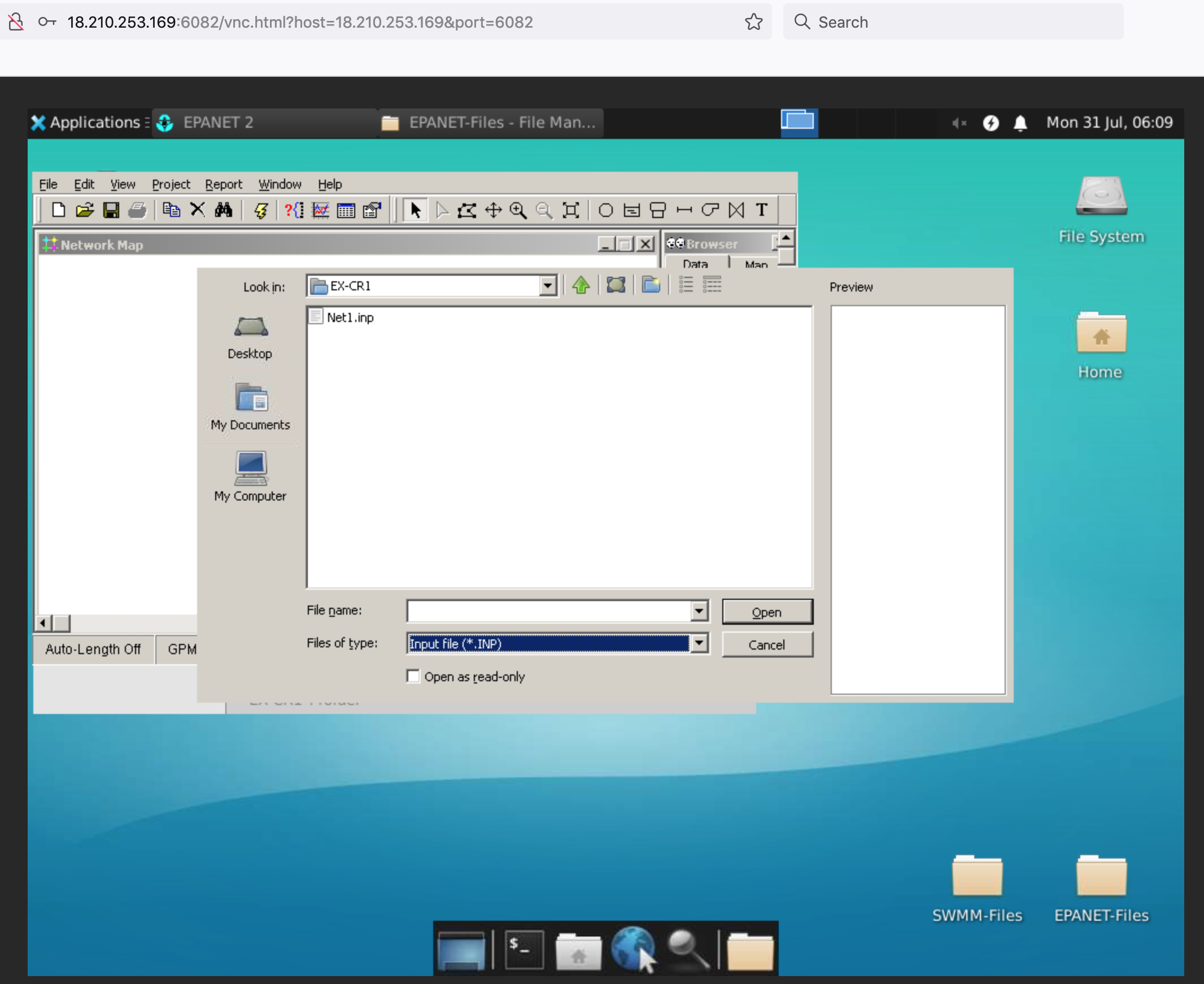This screenshot has height=984, width=1204.
Task: Enable Open as read-only checkbox
Action: [x=413, y=676]
